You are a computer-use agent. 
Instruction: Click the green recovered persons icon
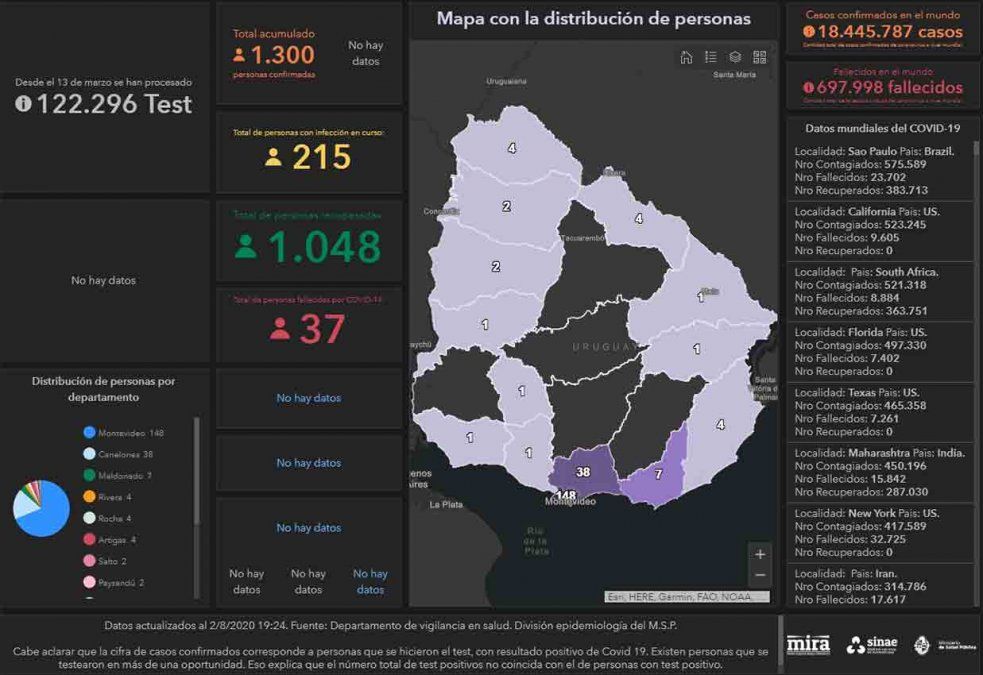[x=246, y=247]
